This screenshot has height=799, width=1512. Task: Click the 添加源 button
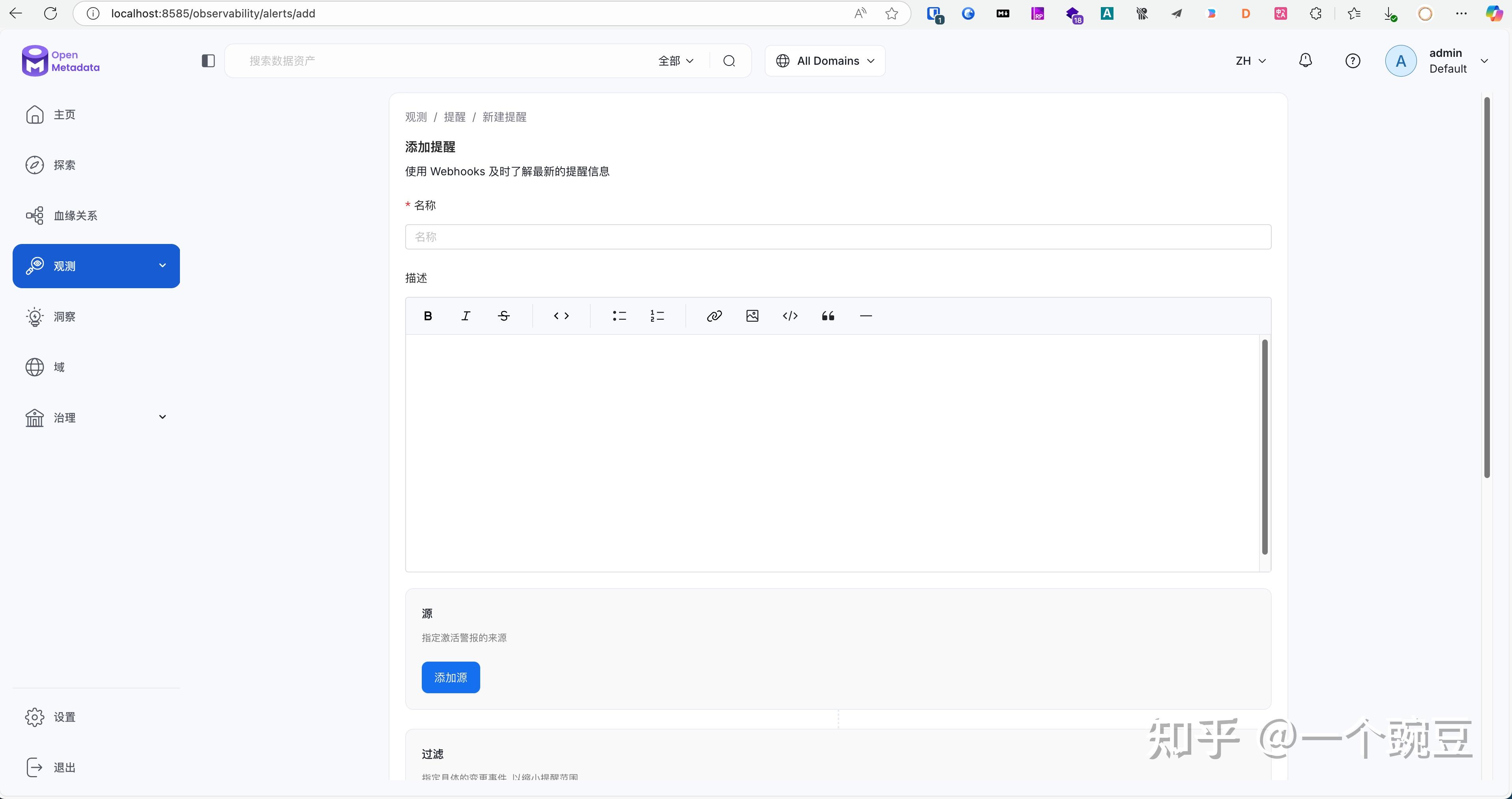pyautogui.click(x=450, y=677)
